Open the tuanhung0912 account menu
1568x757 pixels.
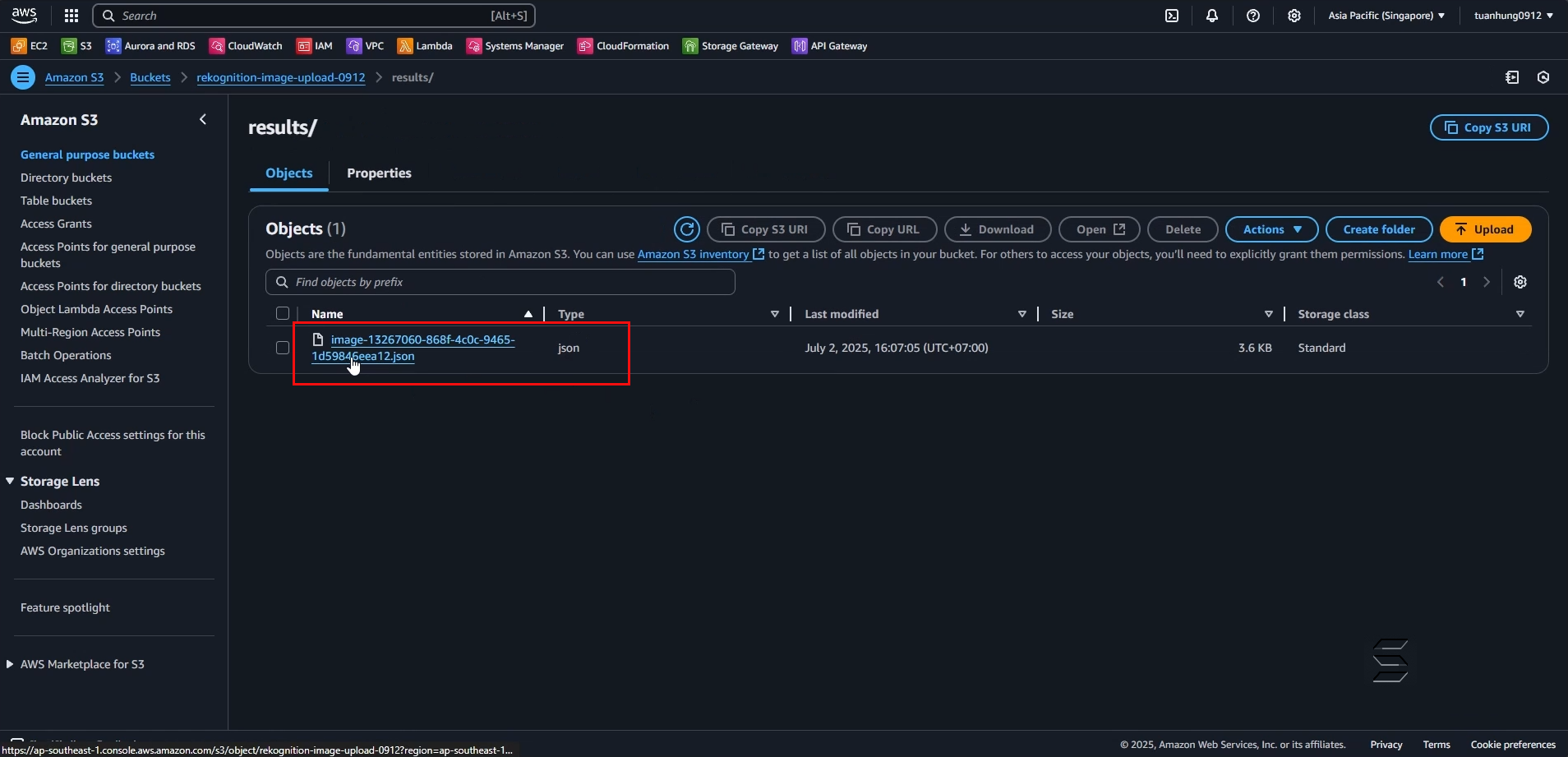pyautogui.click(x=1514, y=16)
